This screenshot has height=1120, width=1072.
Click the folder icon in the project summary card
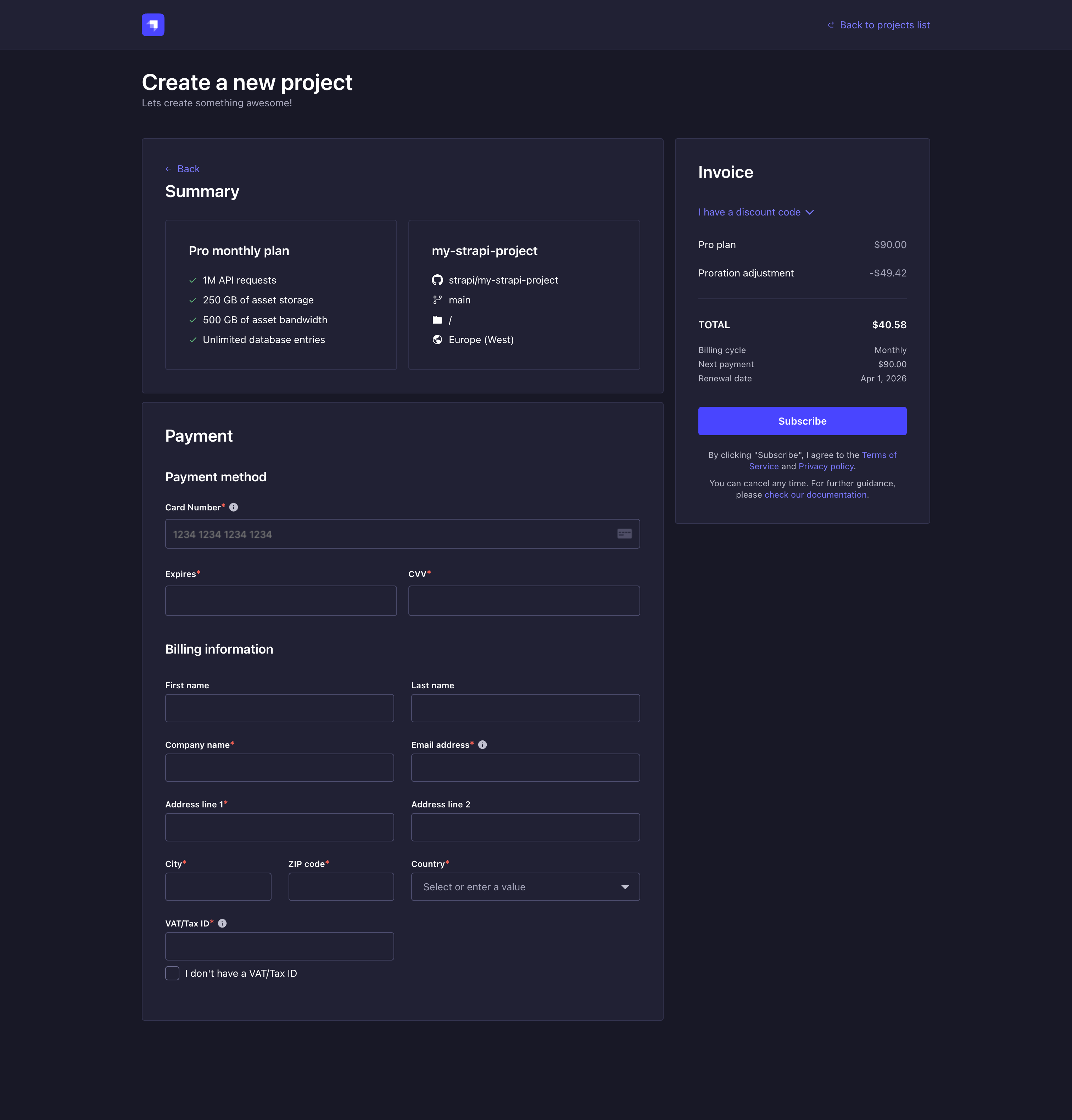click(438, 319)
